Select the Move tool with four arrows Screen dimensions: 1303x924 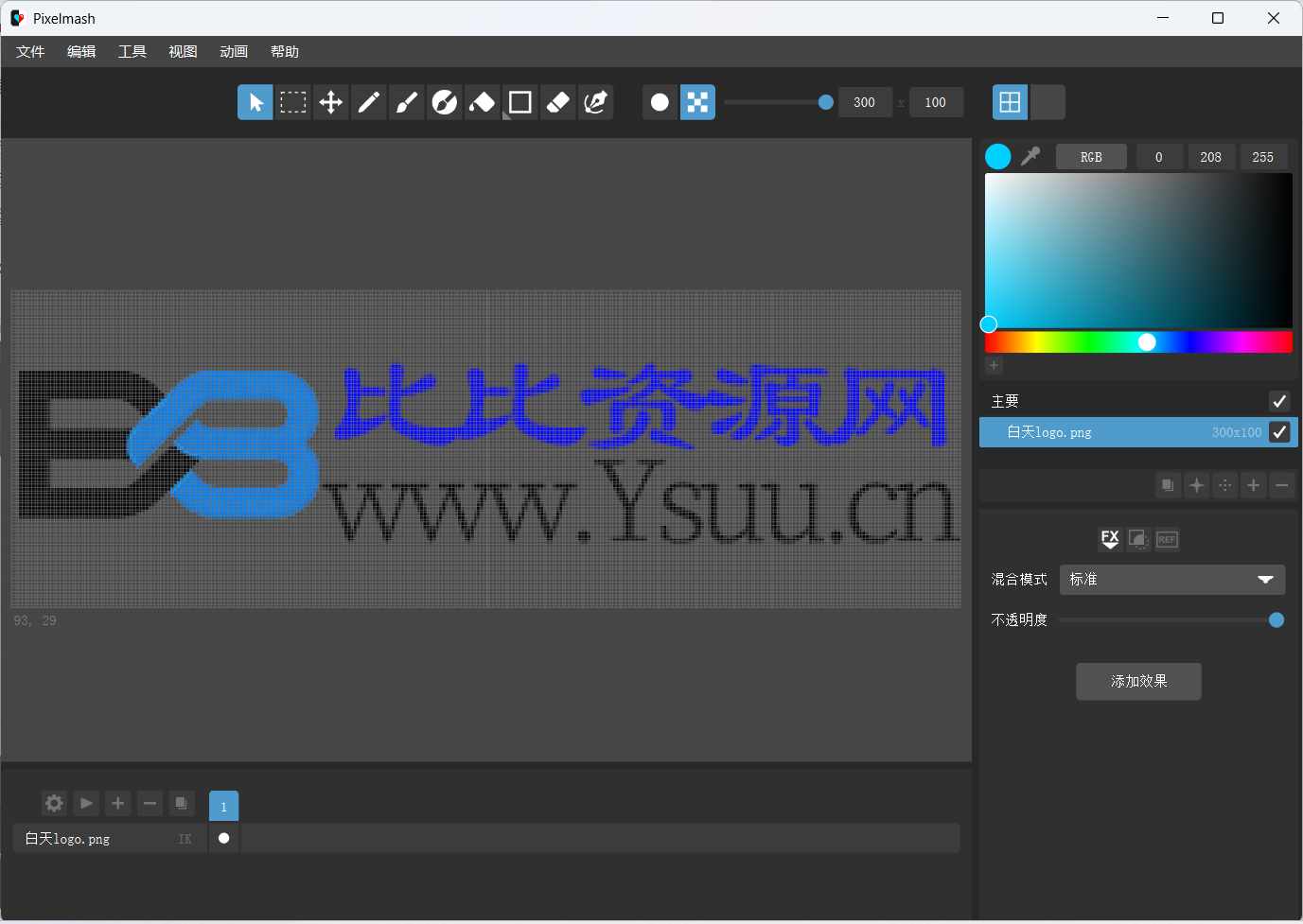[331, 102]
